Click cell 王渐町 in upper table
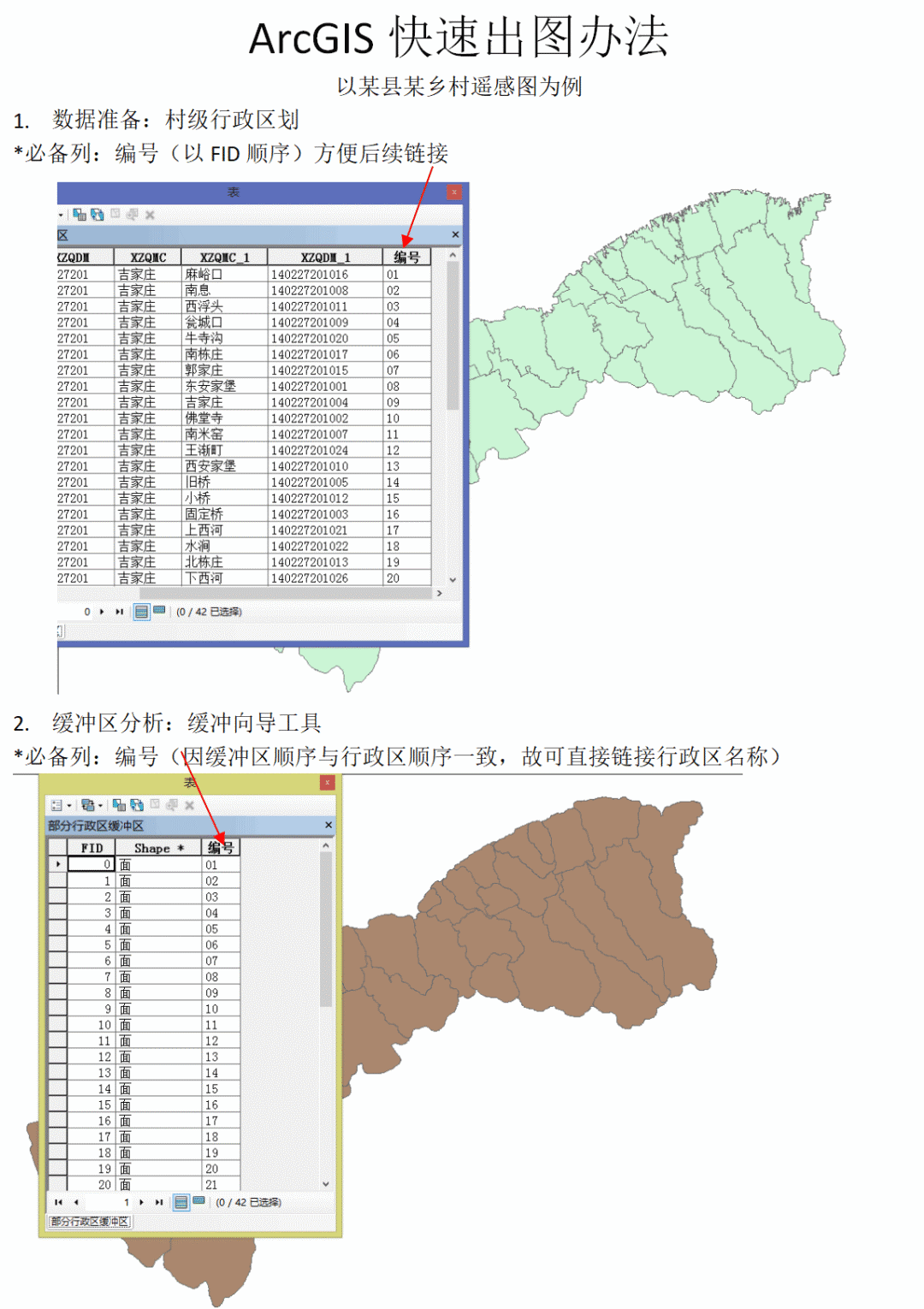 click(x=224, y=450)
